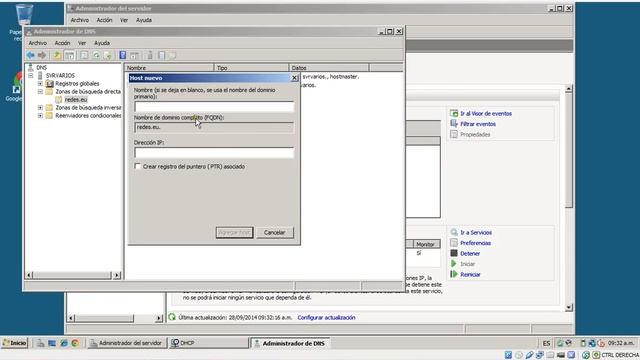Click the new record page icon in toolbar

point(162,55)
